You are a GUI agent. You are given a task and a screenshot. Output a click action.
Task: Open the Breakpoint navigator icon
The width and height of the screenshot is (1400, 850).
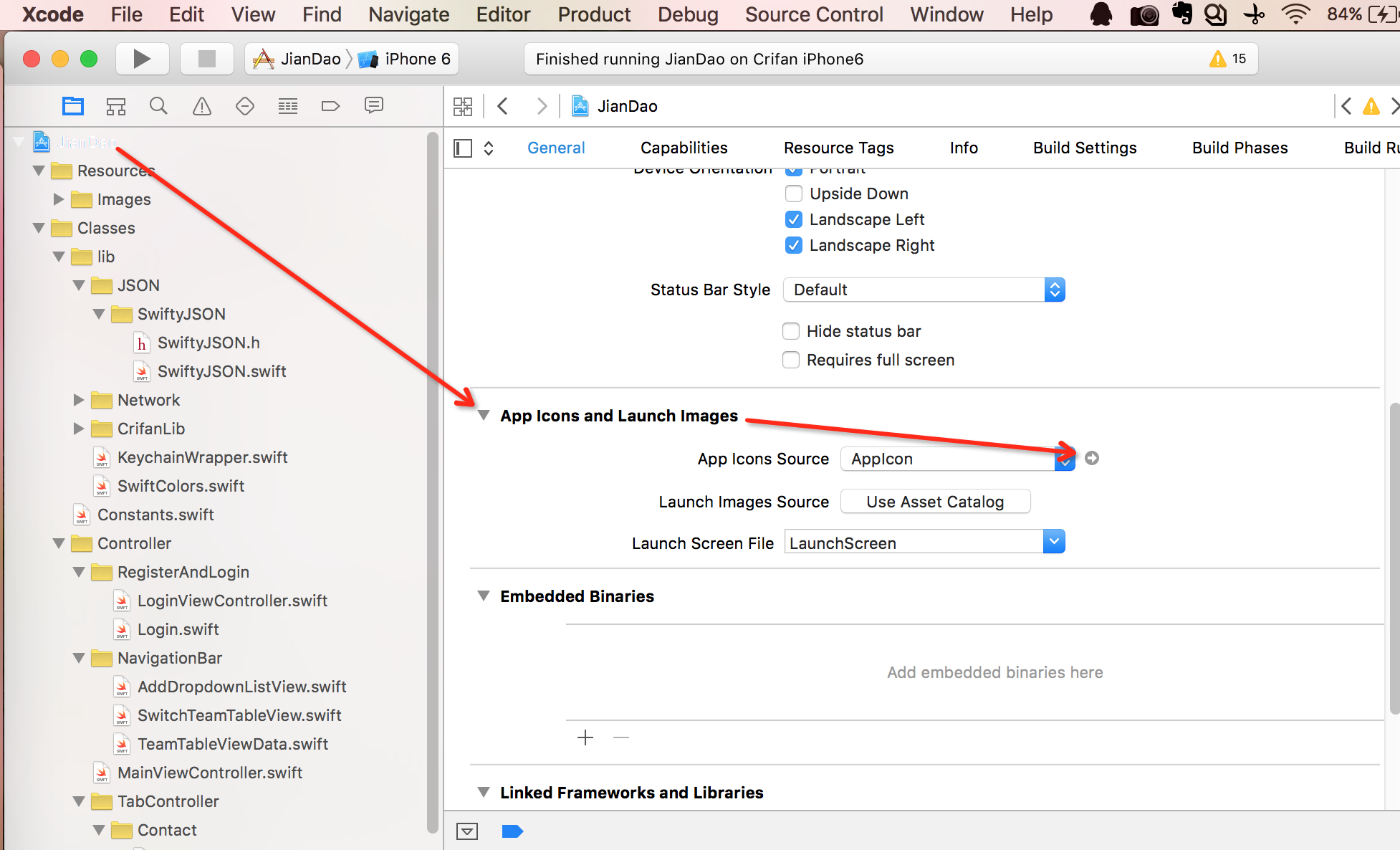(330, 106)
